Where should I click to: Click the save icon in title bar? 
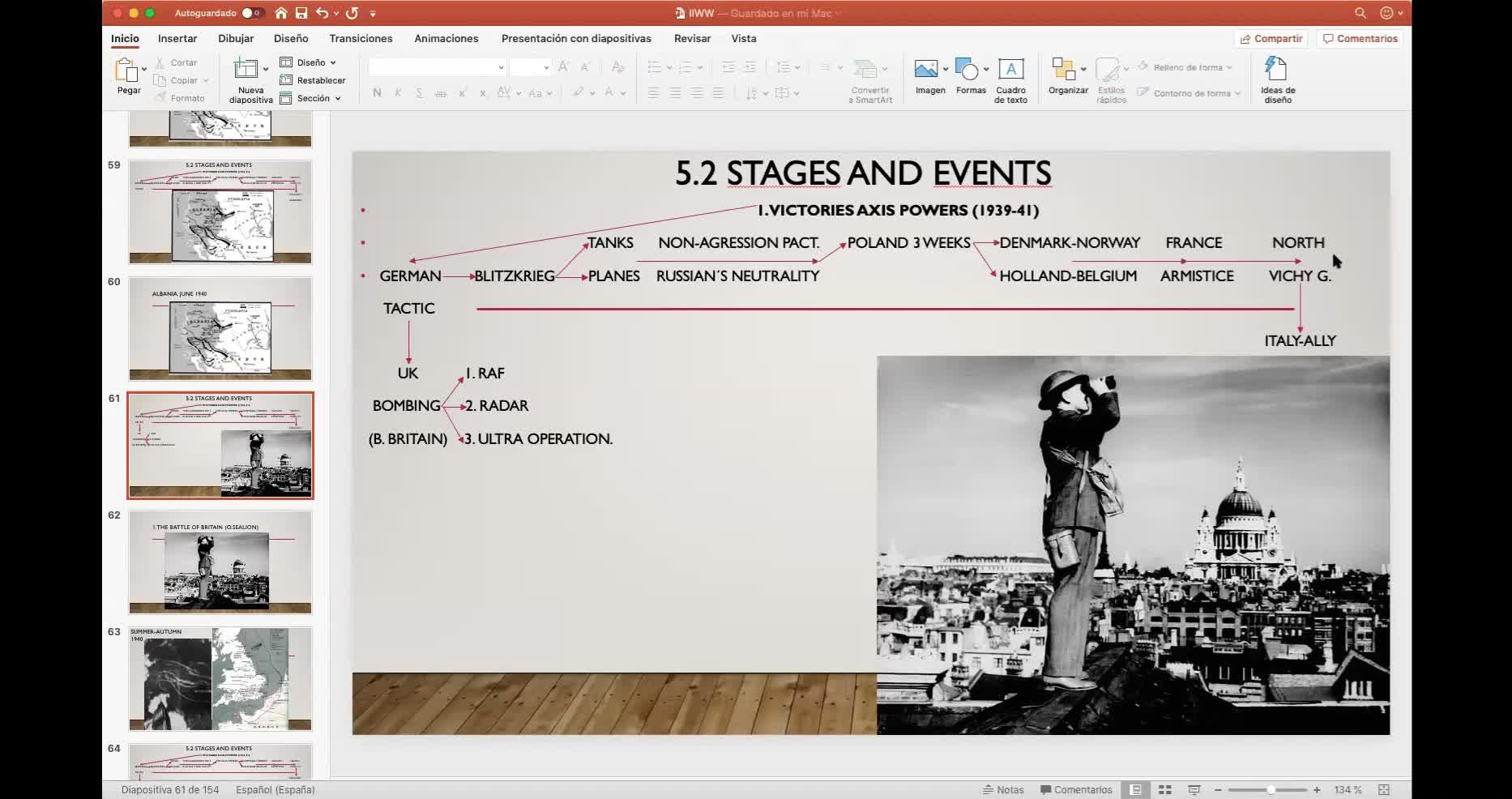tap(301, 13)
